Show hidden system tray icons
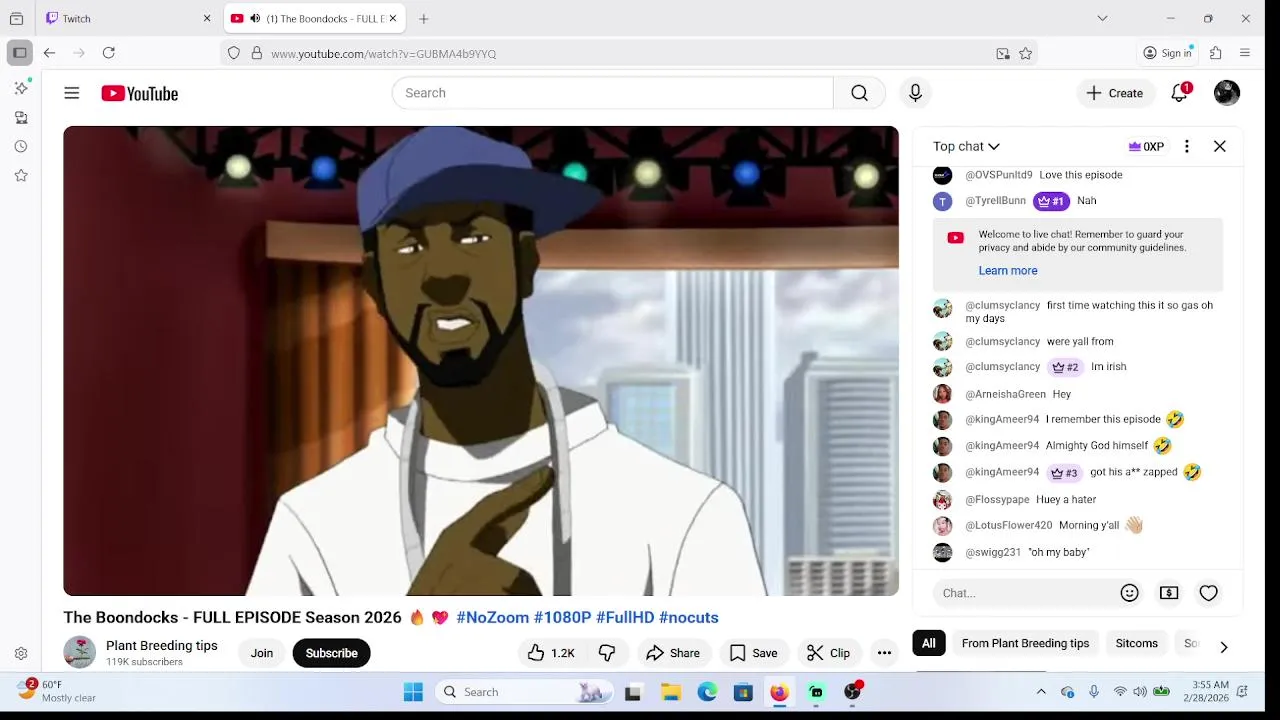This screenshot has width=1280, height=720. point(1041,692)
